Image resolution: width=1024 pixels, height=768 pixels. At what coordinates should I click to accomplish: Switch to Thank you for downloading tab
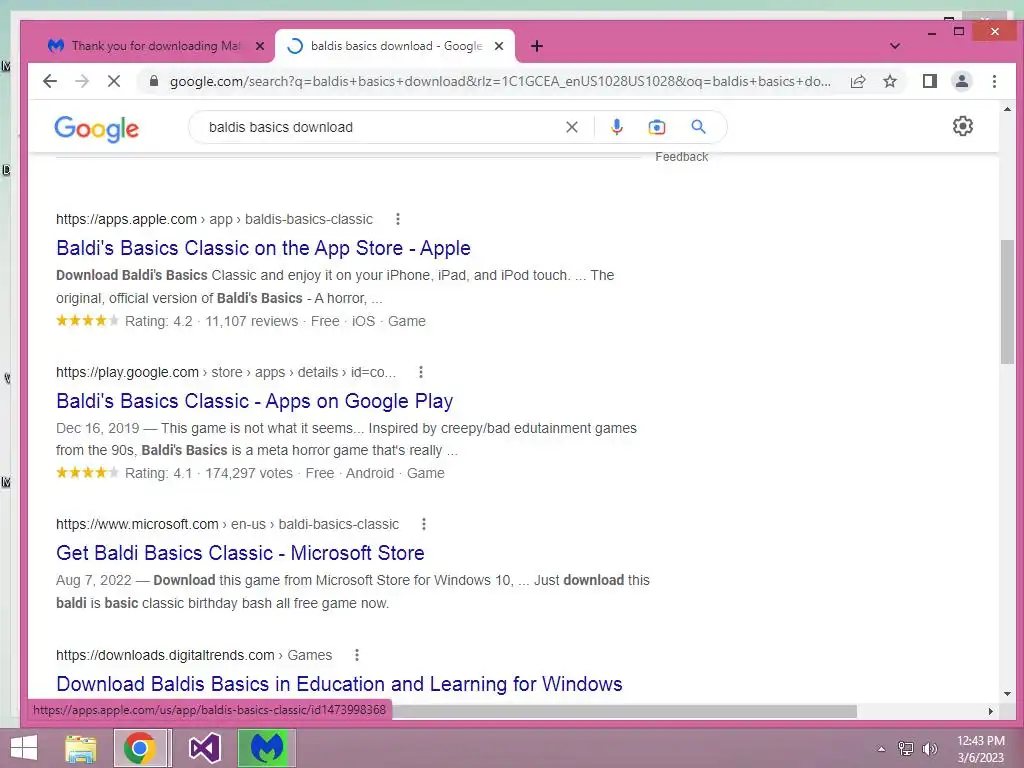tap(156, 46)
